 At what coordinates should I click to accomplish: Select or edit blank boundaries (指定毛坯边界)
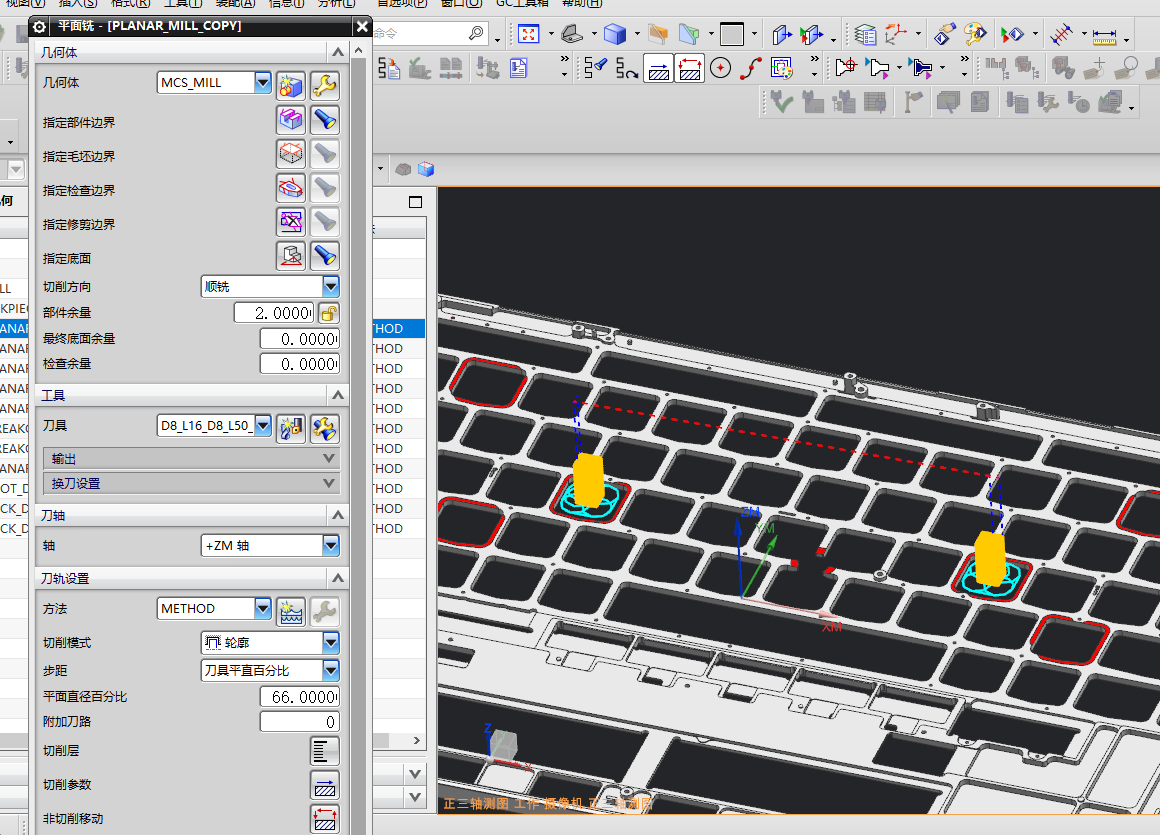291,154
